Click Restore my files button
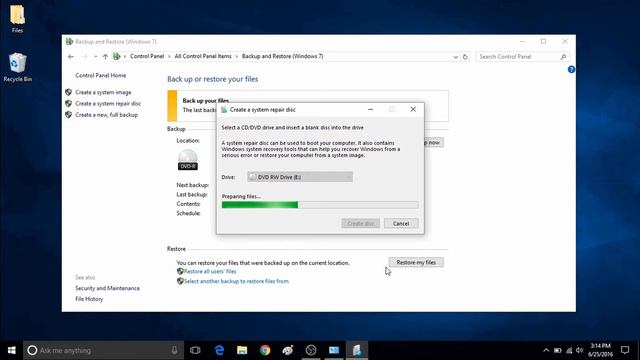 [x=416, y=262]
